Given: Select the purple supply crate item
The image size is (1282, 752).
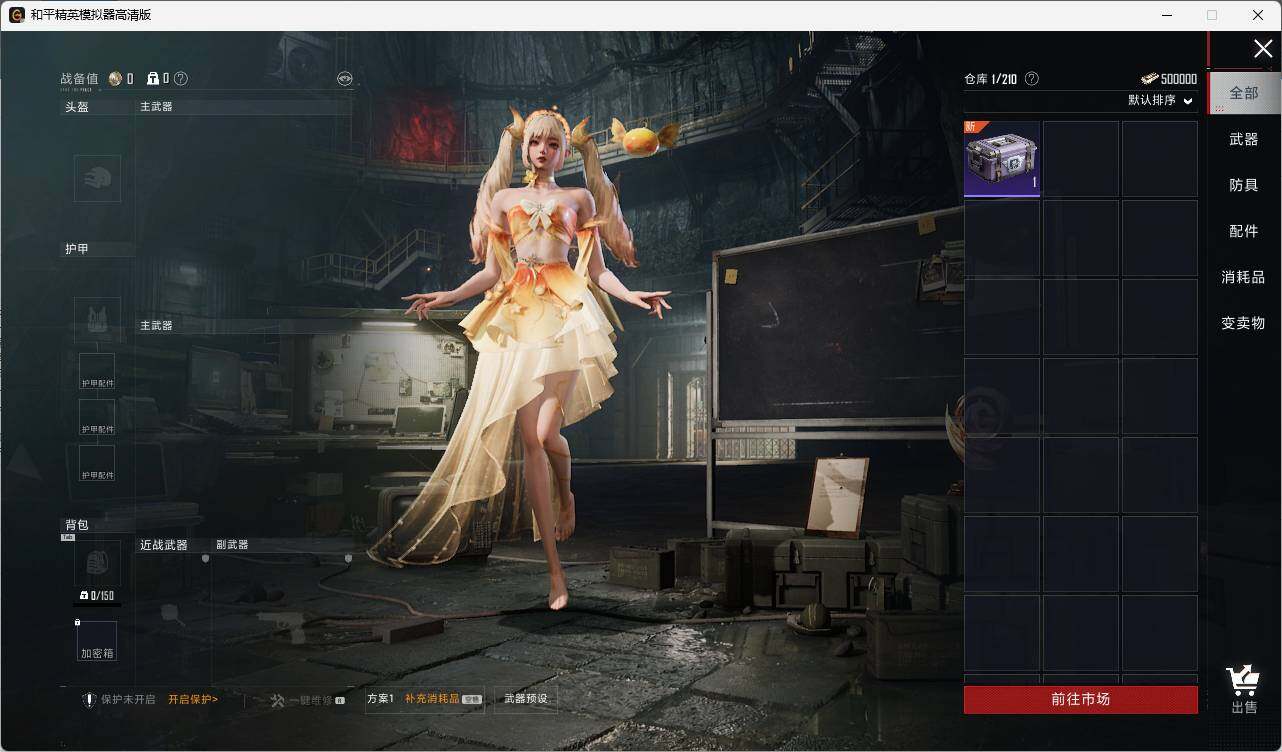Looking at the screenshot, I should point(1002,159).
